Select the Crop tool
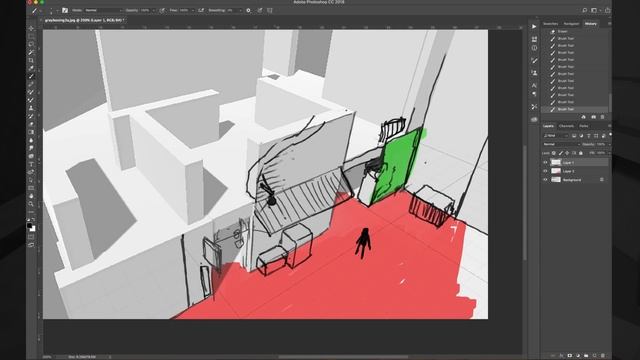The height and width of the screenshot is (360, 640). [31, 60]
